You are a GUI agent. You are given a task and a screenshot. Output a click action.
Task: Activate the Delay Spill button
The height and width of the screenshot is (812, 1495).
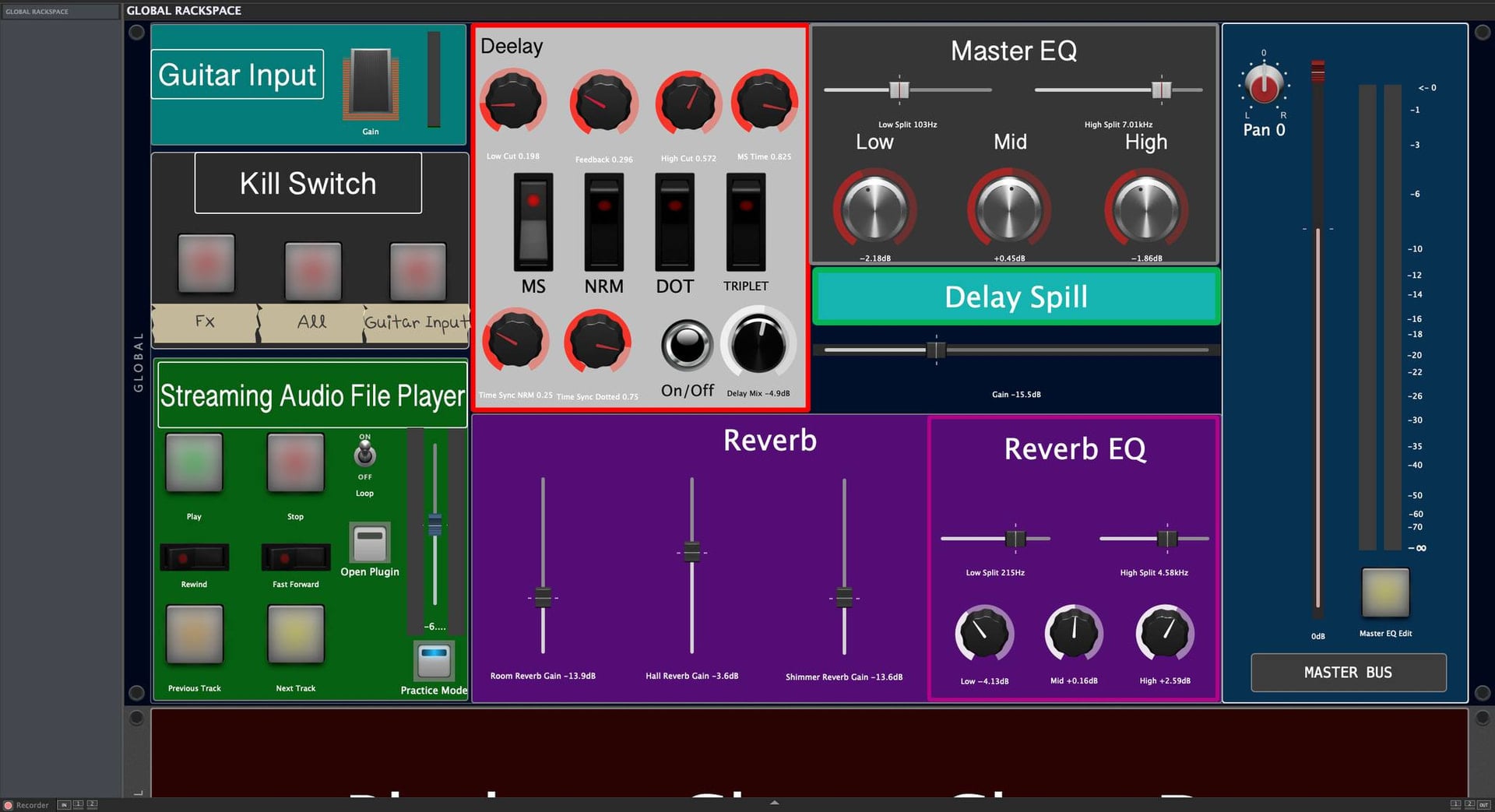coord(1015,297)
